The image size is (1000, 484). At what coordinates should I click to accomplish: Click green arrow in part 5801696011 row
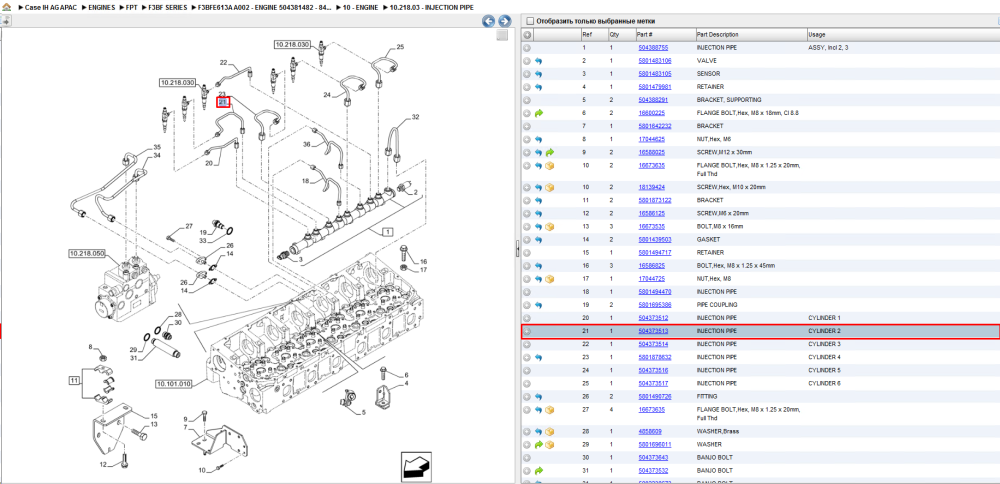(x=538, y=444)
